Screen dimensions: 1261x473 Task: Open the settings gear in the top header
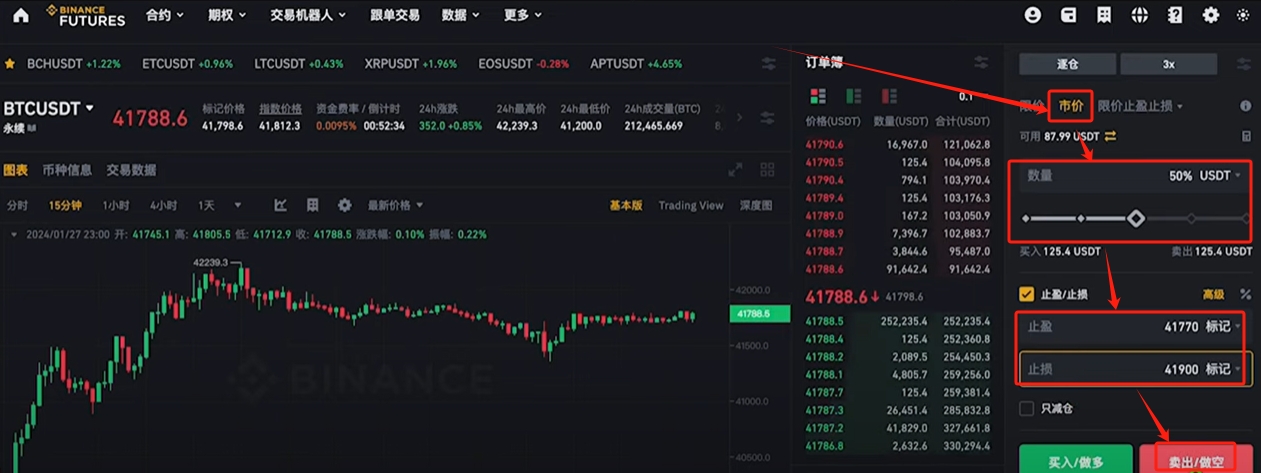click(1211, 15)
